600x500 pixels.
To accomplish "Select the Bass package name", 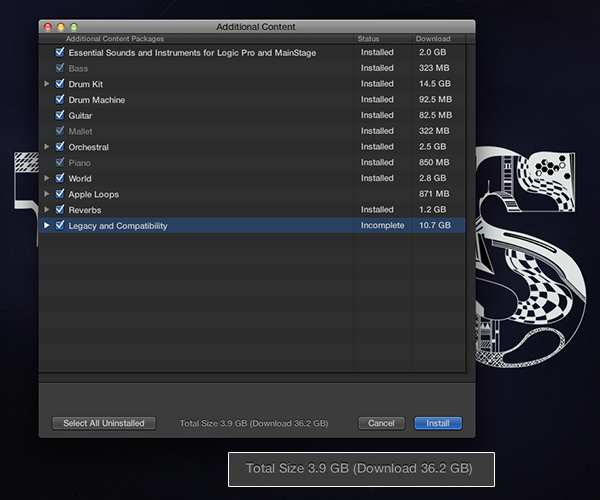I will point(78,68).
